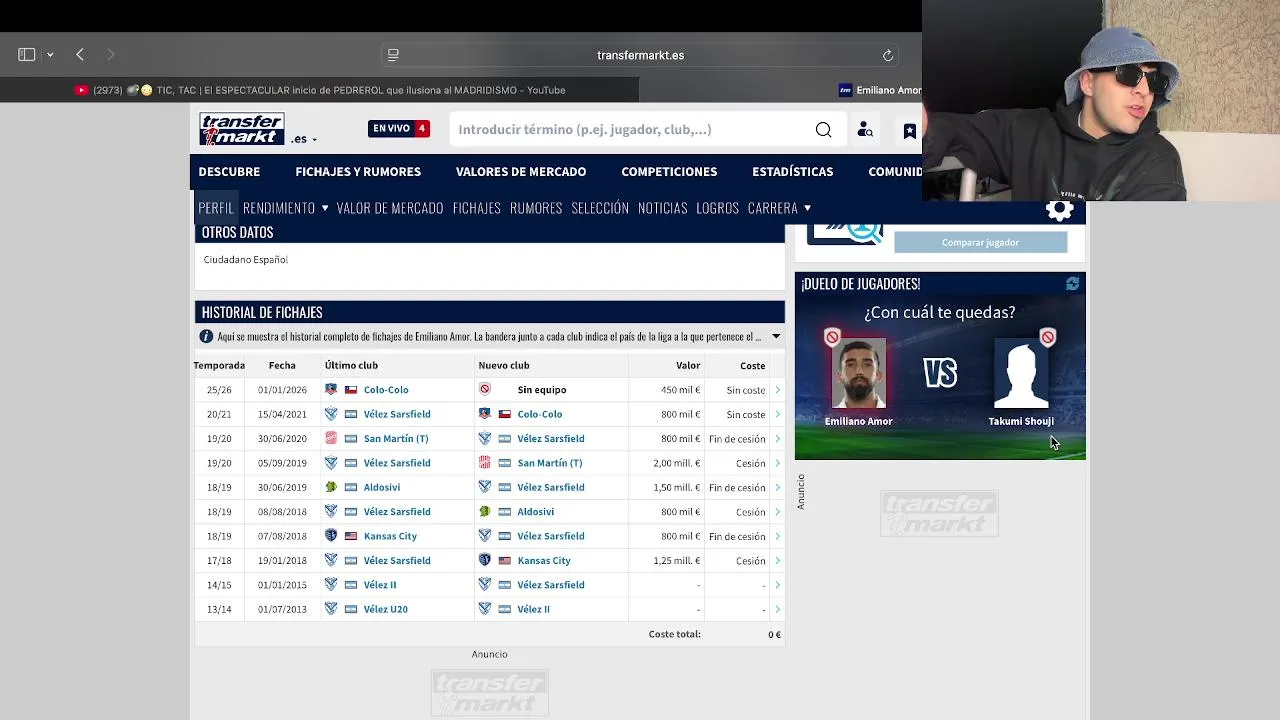Click San Martín crest in 30/06/2020 row
Screen dimensions: 1280x720
click(x=331, y=439)
